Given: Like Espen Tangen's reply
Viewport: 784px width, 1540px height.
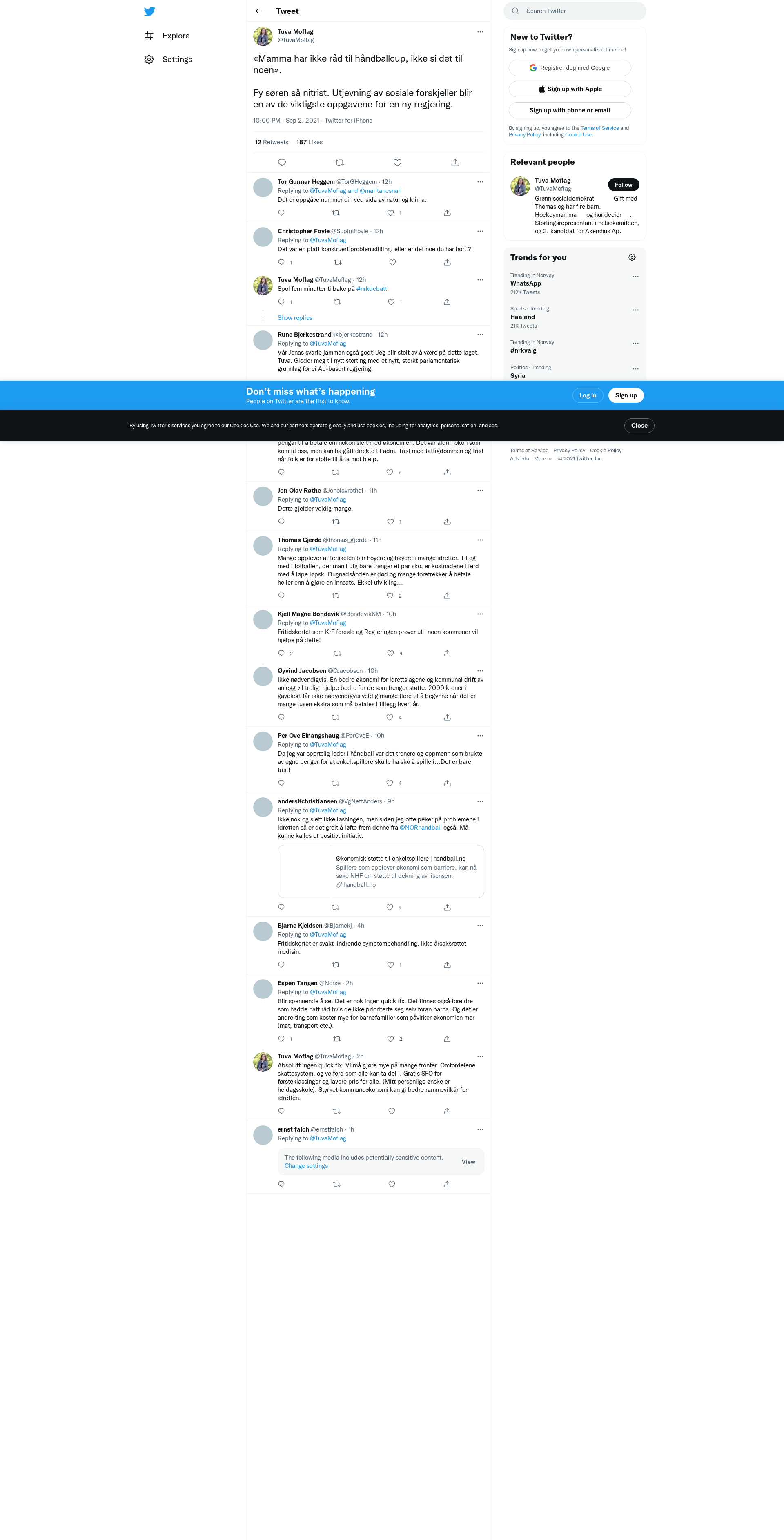Looking at the screenshot, I should tap(390, 1039).
